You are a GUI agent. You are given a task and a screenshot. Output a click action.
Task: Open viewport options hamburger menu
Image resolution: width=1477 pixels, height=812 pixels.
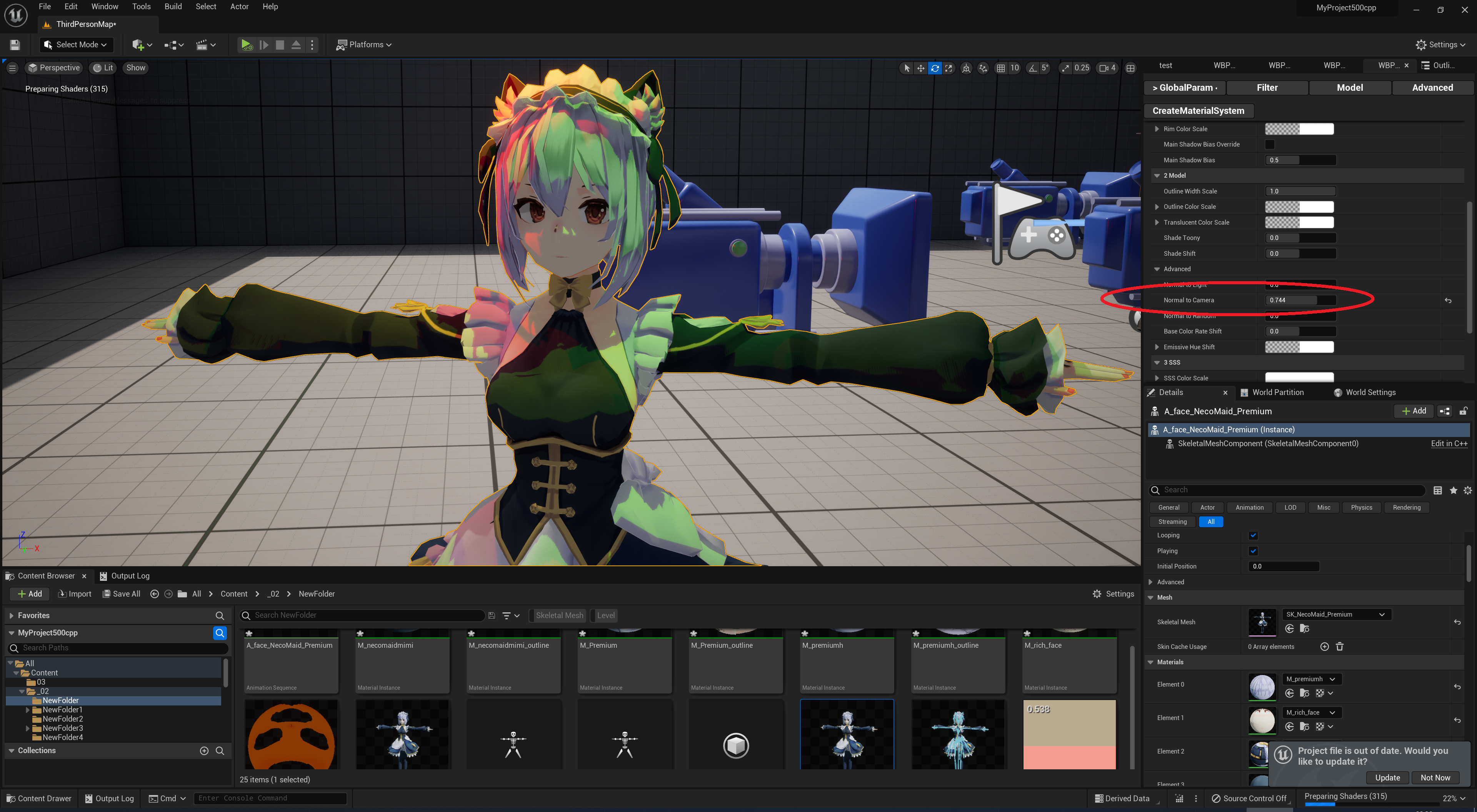12,68
